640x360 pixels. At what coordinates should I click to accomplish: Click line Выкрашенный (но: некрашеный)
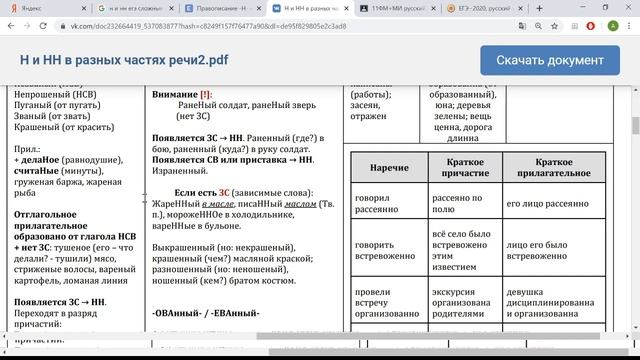click(224, 247)
